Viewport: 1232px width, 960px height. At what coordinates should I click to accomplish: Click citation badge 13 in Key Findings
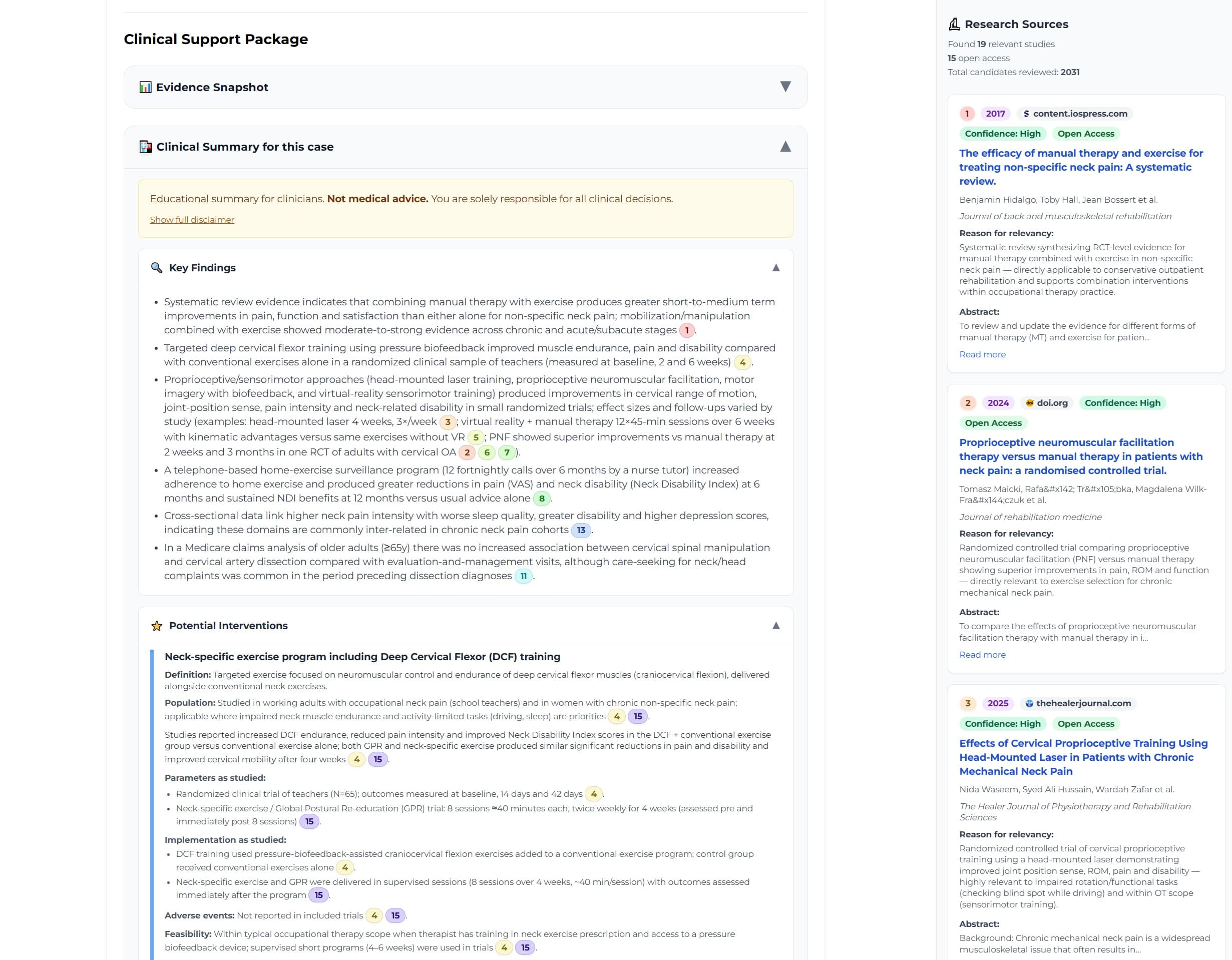581,530
